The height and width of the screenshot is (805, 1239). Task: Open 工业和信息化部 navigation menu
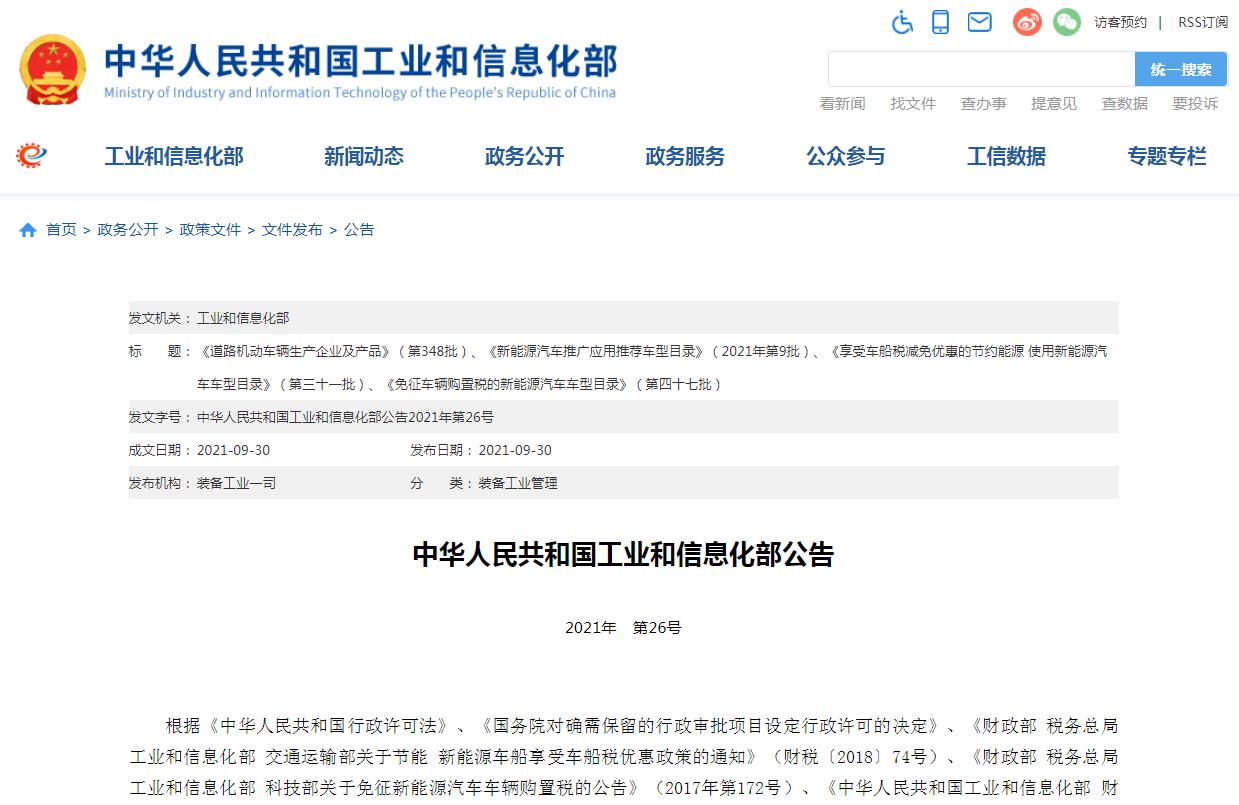tap(174, 156)
